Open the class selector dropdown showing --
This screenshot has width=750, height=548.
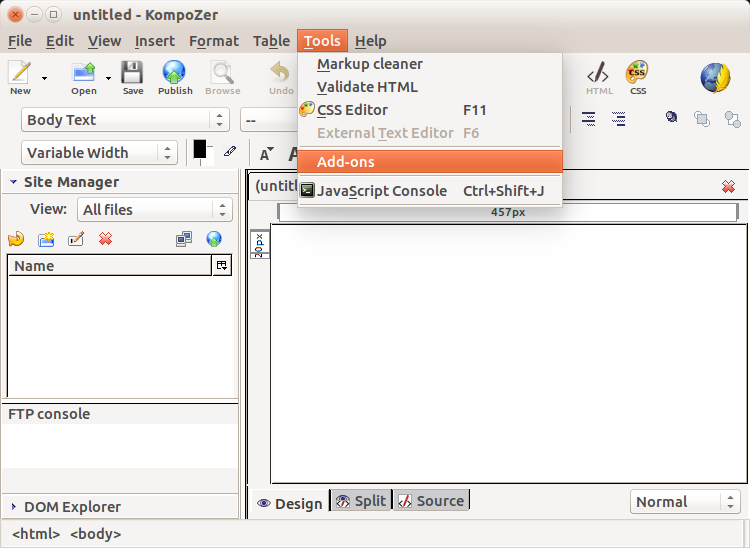point(269,120)
